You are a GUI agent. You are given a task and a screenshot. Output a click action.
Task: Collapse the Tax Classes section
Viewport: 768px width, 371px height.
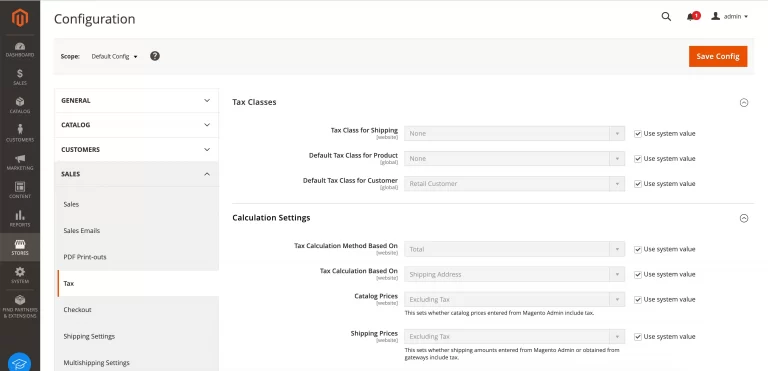point(744,102)
